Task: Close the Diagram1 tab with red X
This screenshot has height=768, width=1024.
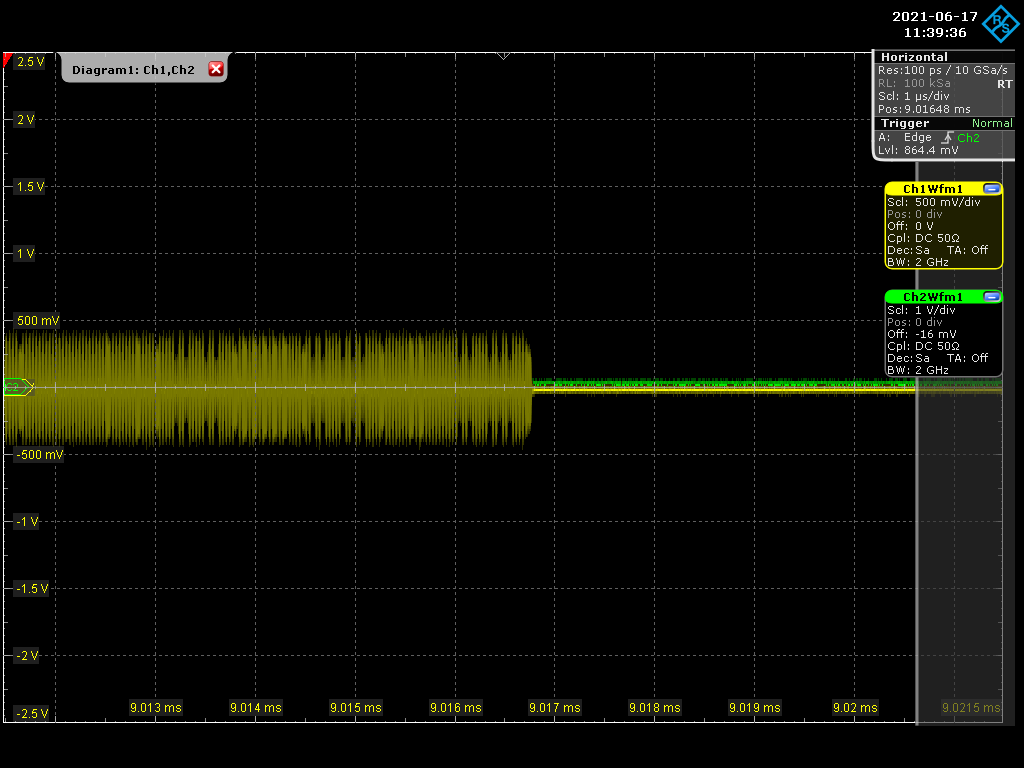Action: coord(215,69)
